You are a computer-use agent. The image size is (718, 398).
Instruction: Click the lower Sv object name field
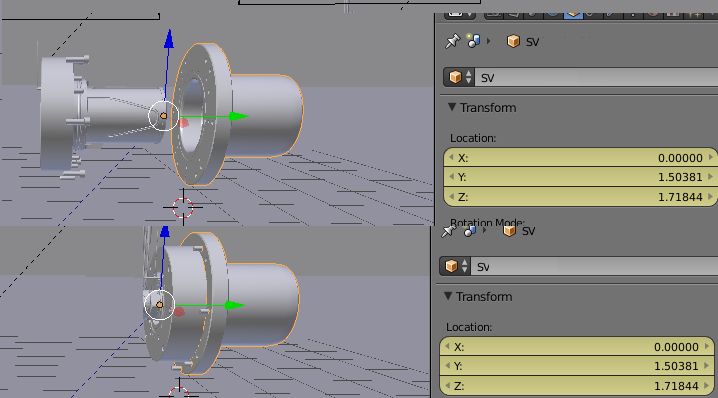(x=594, y=267)
